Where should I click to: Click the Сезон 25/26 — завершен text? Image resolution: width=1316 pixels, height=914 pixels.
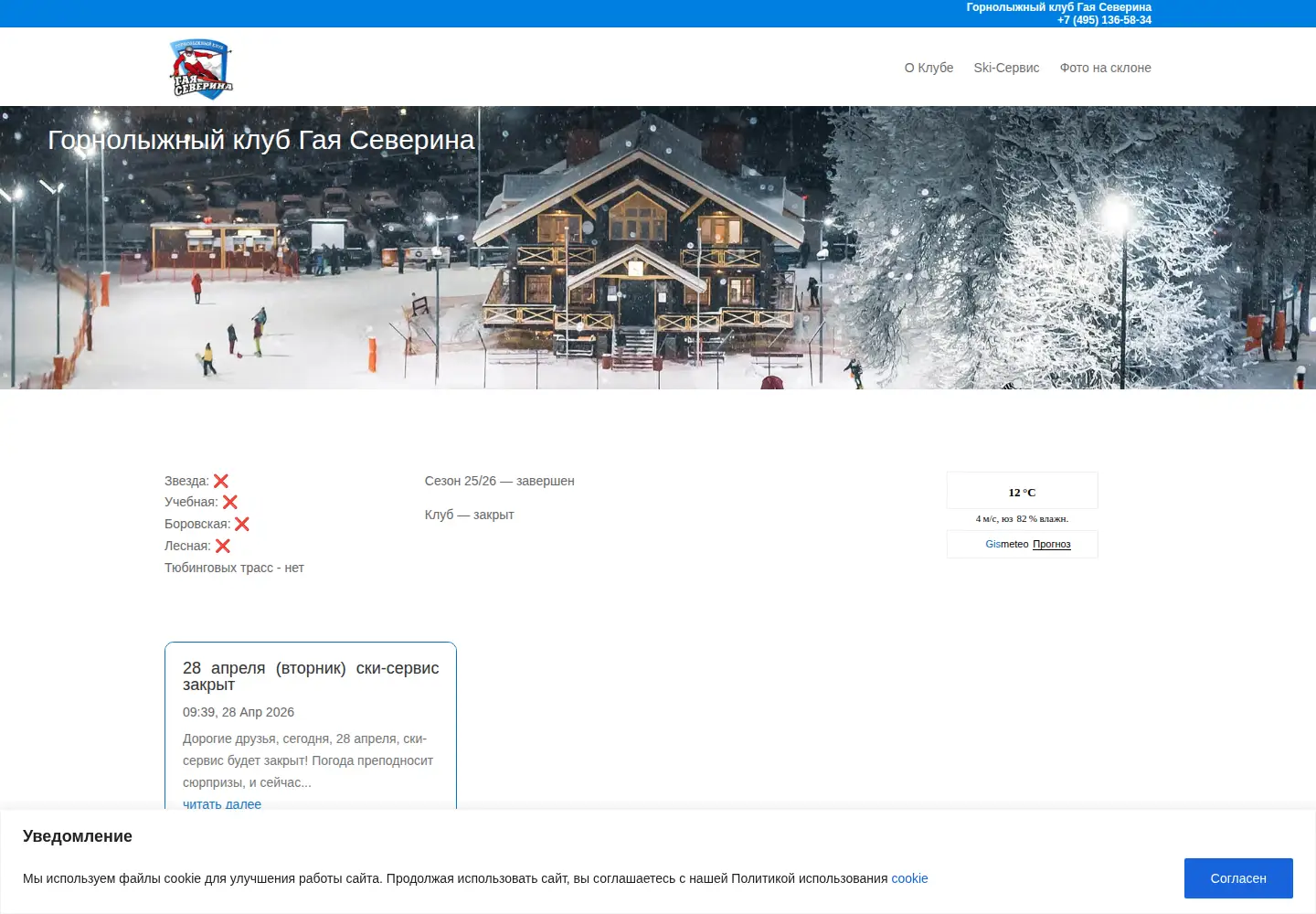[499, 481]
